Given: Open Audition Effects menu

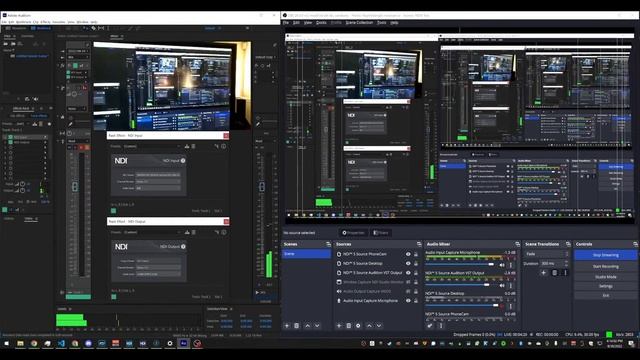Looking at the screenshot, I should click(45, 22).
